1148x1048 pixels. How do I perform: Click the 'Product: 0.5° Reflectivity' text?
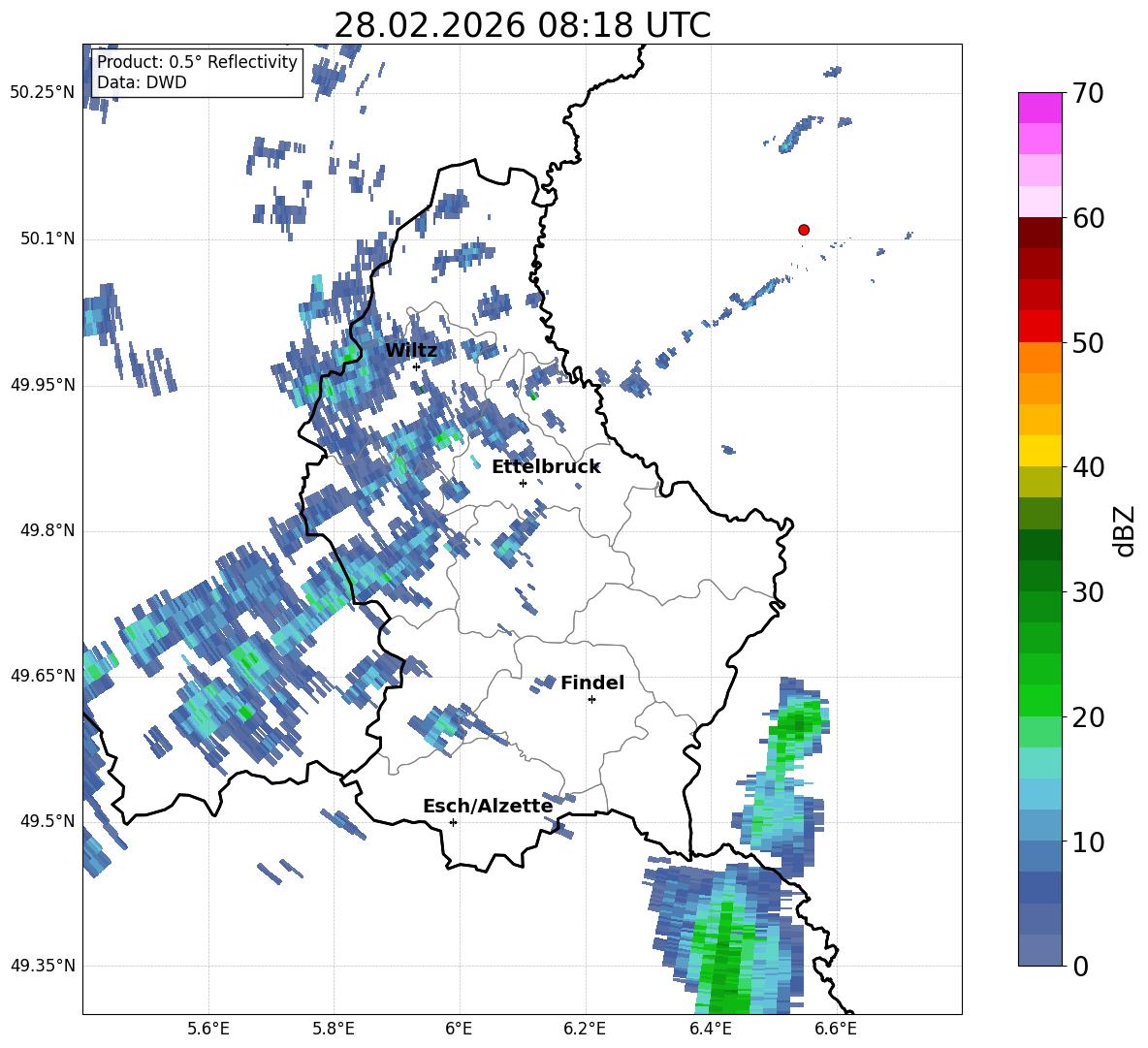197,61
